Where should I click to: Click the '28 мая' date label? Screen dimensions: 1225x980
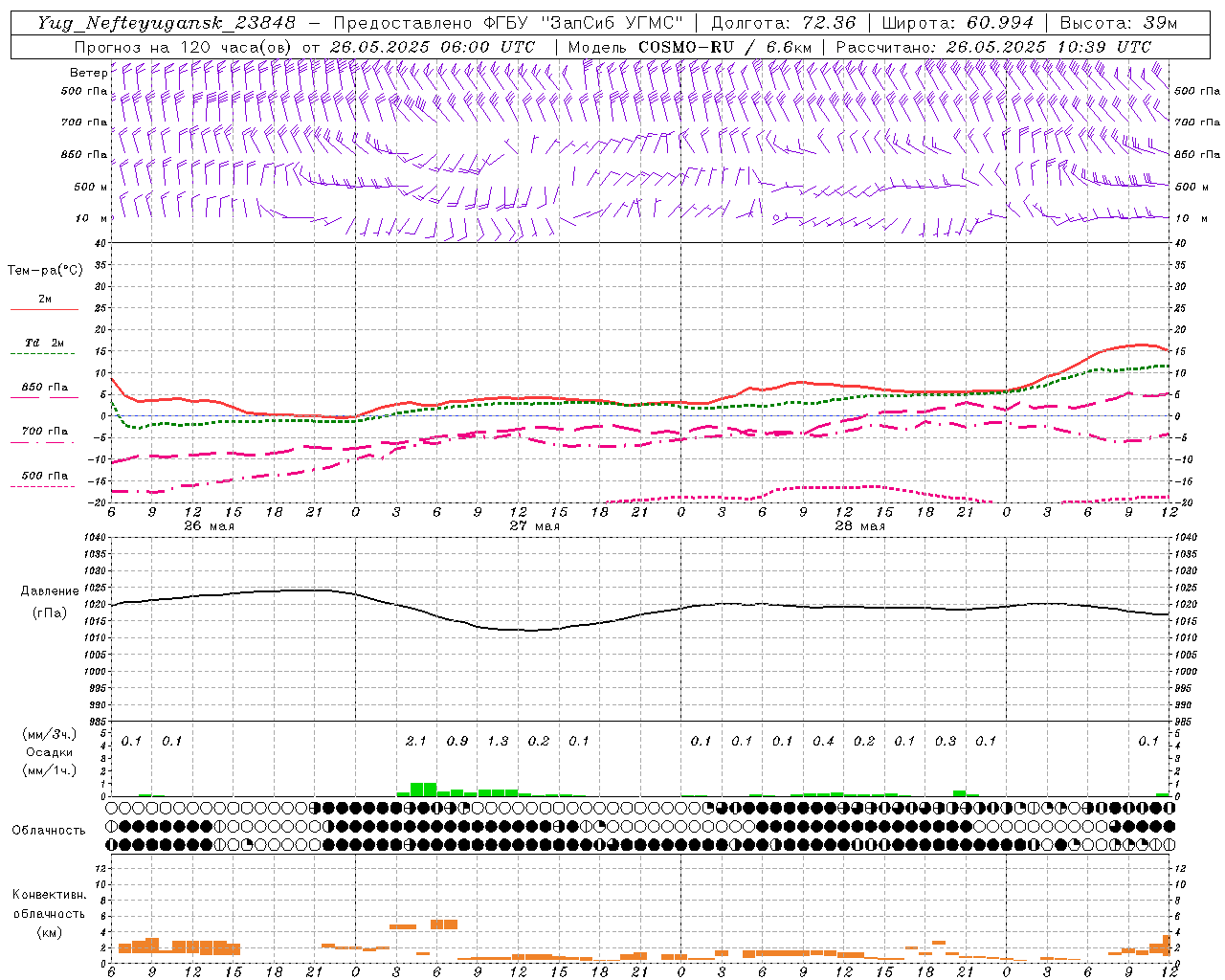859,526
